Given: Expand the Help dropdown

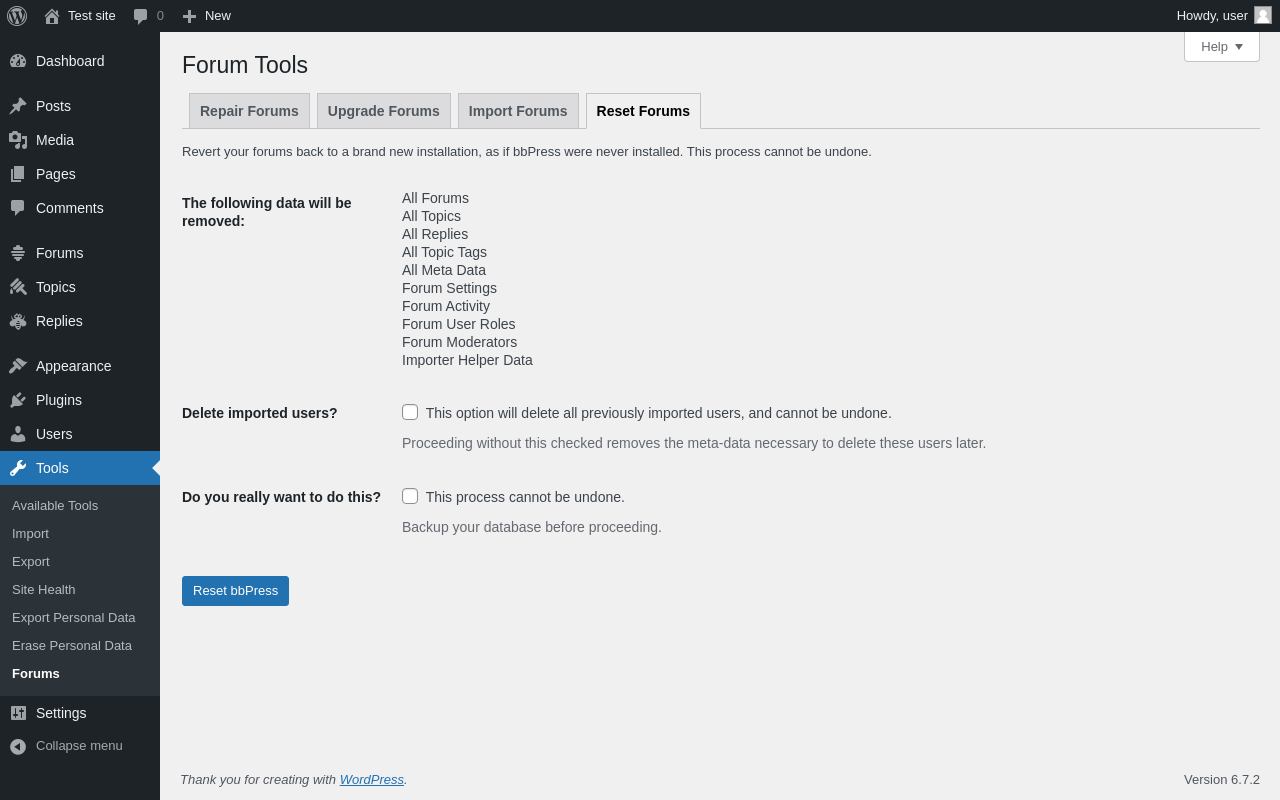Looking at the screenshot, I should [x=1221, y=46].
